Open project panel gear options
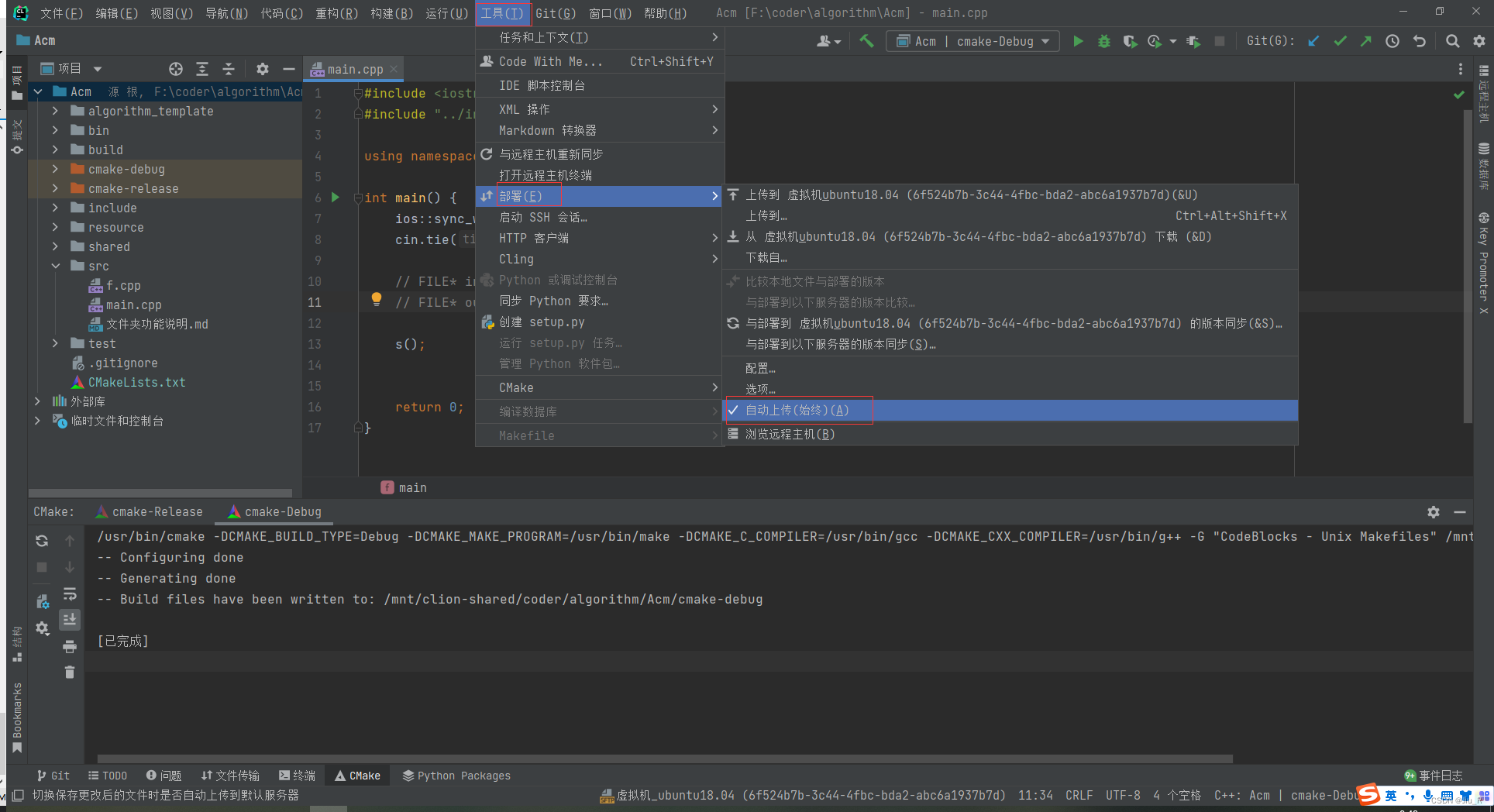 pos(263,69)
